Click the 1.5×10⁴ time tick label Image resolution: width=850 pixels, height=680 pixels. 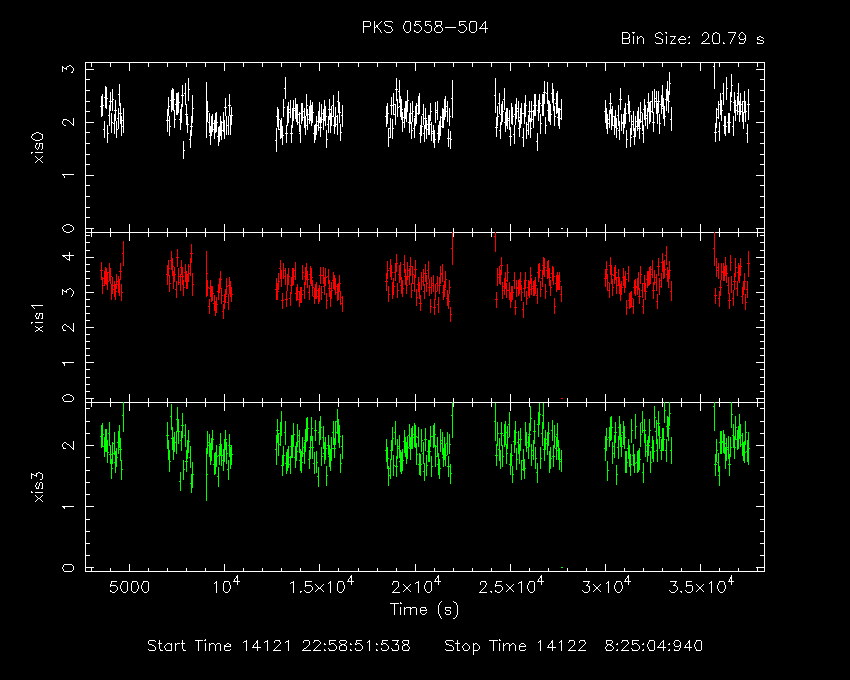[321, 586]
